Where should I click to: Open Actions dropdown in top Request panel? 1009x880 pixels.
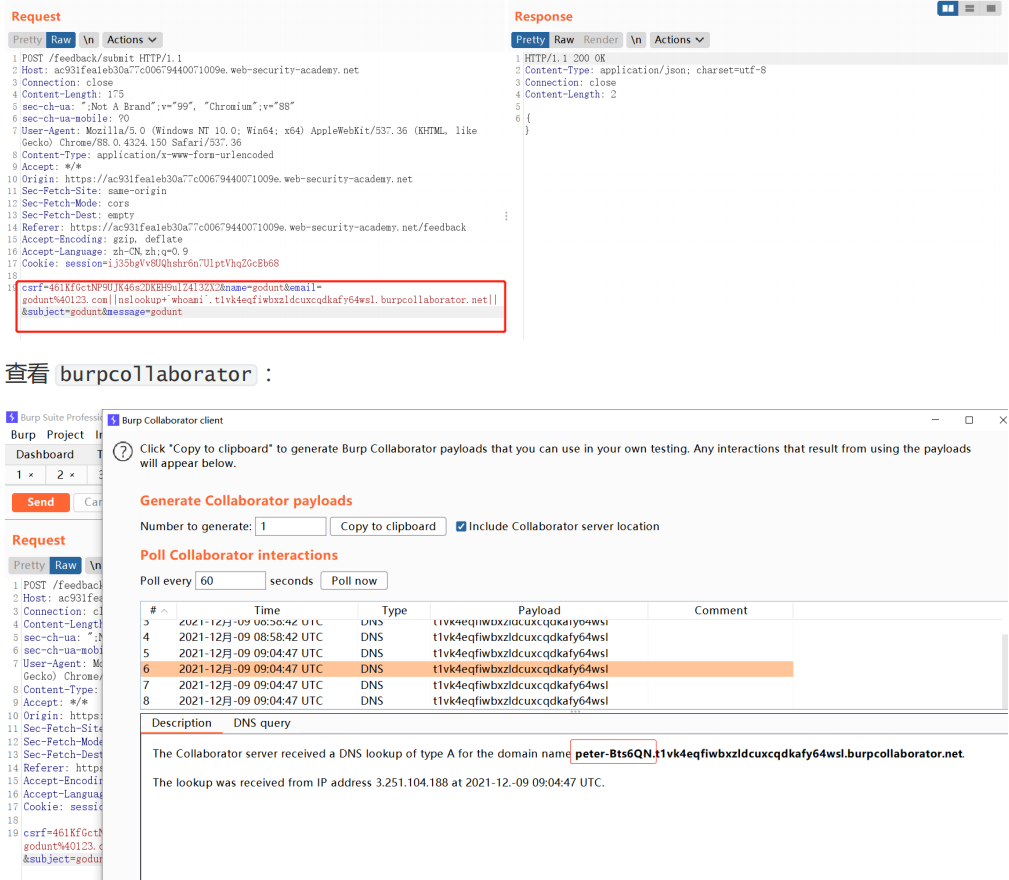(132, 39)
